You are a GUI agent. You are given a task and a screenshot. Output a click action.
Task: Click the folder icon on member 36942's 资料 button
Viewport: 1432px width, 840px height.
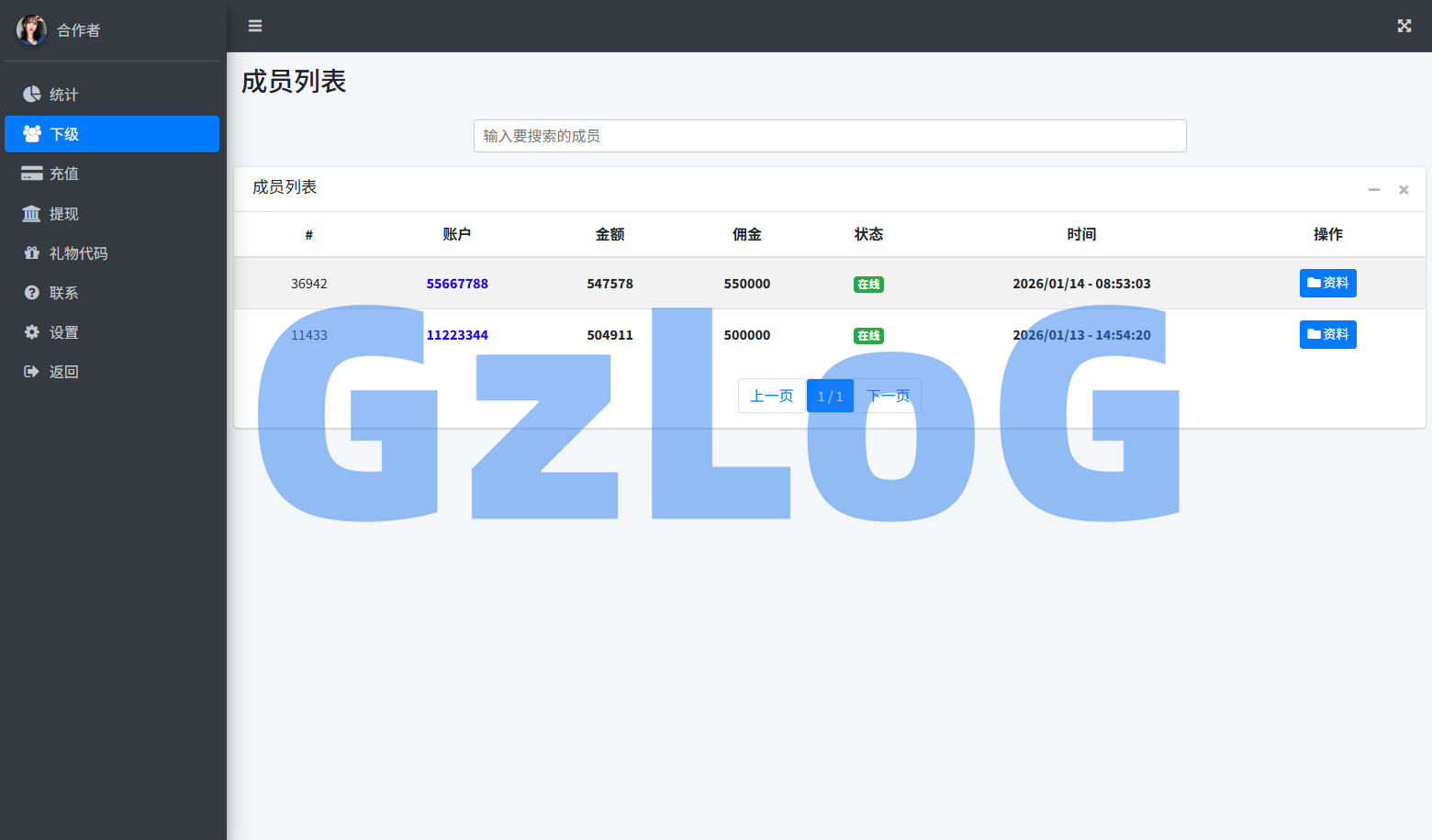(1315, 283)
